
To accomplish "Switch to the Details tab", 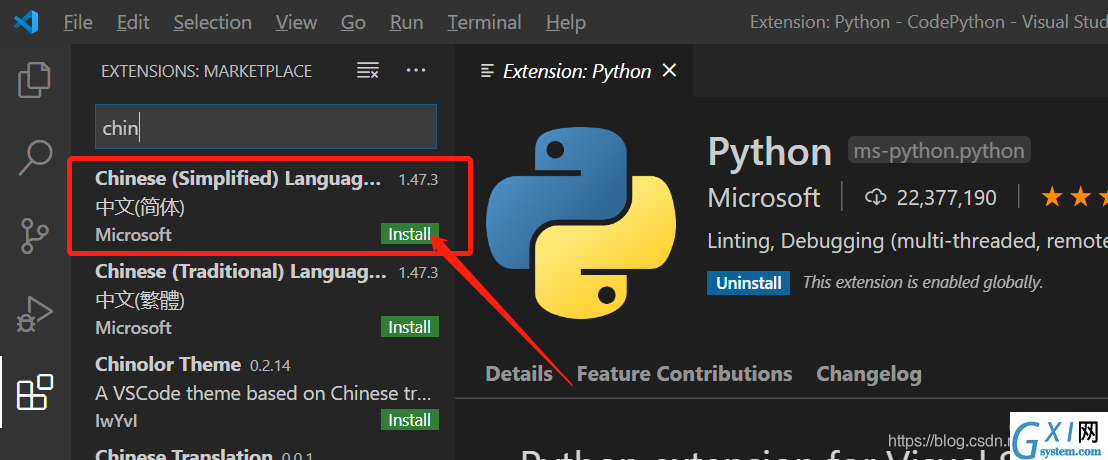I will [x=519, y=374].
